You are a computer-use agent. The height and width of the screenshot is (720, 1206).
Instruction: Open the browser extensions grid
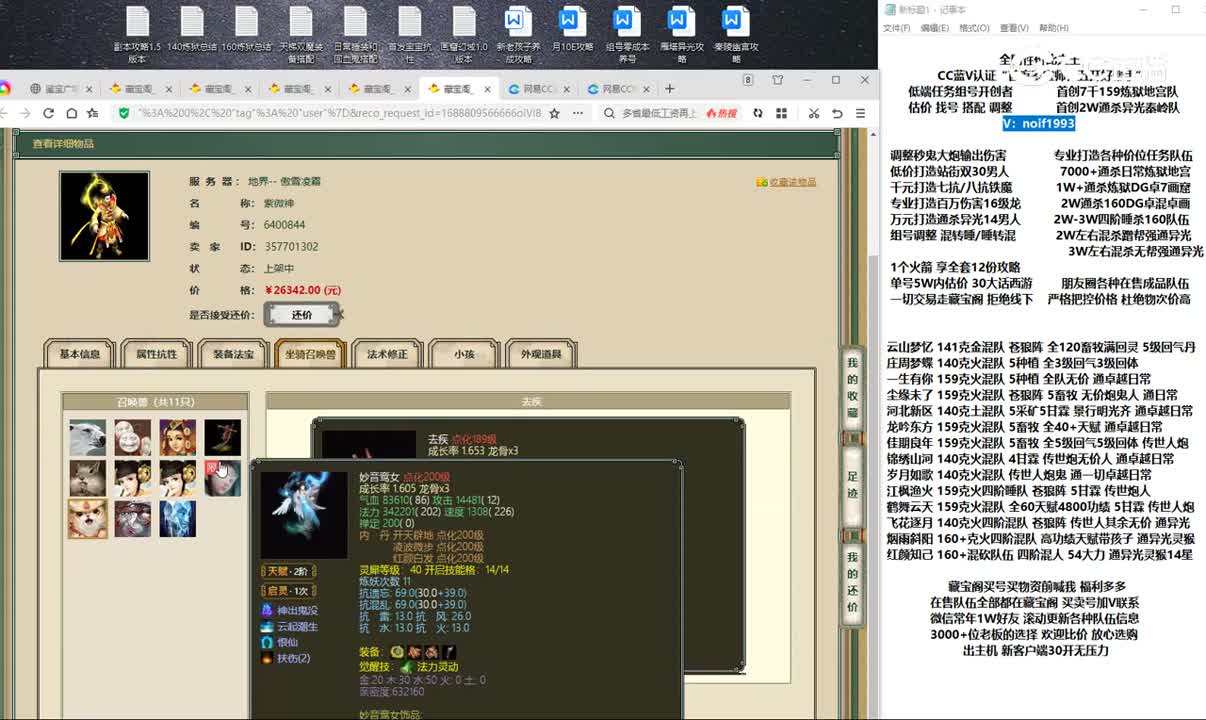(x=784, y=113)
